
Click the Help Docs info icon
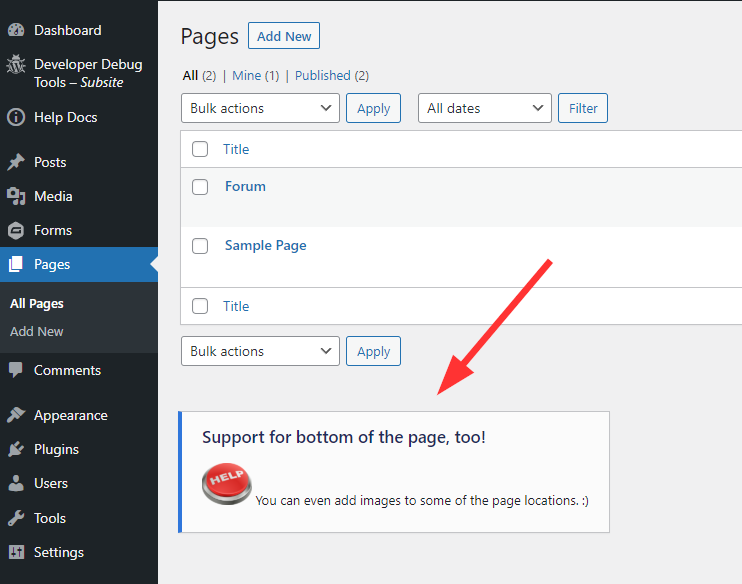coord(16,117)
